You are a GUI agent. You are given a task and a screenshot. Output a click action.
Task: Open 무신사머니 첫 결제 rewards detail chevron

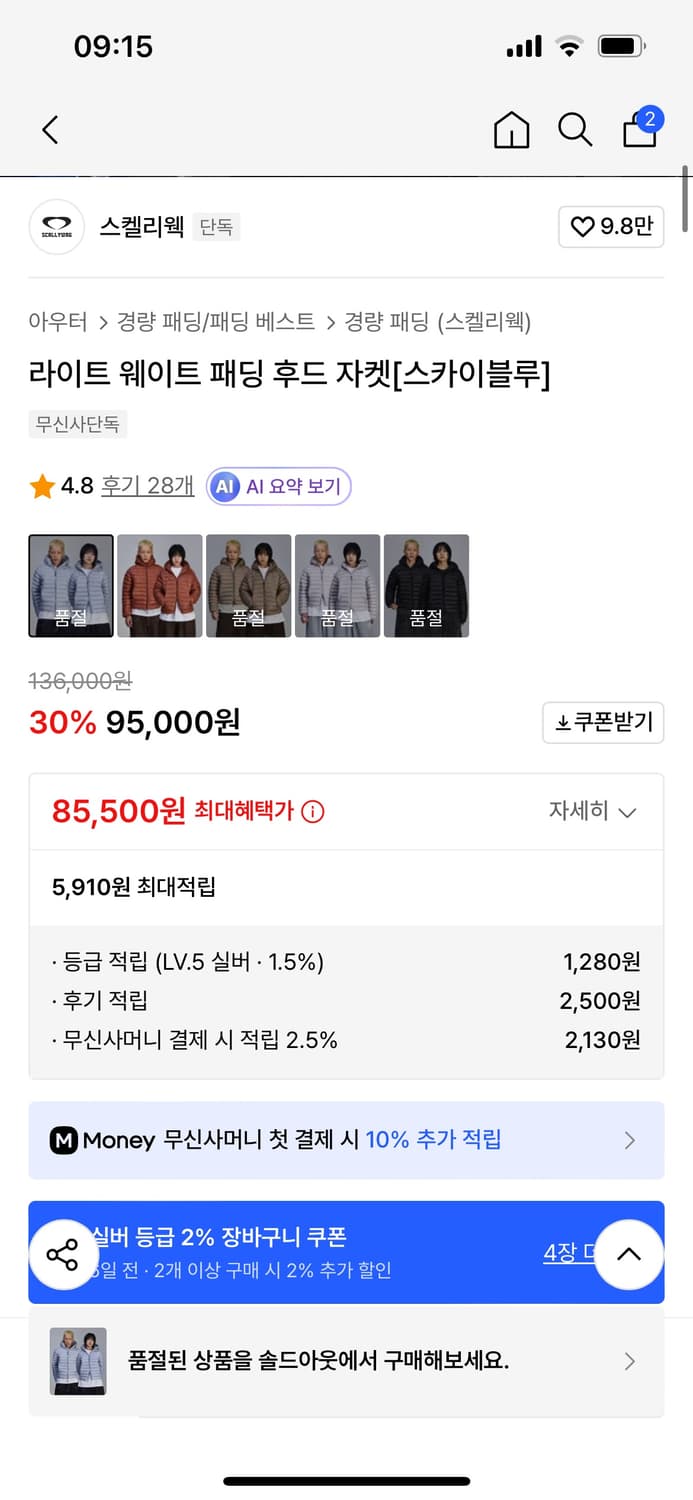(x=629, y=1140)
